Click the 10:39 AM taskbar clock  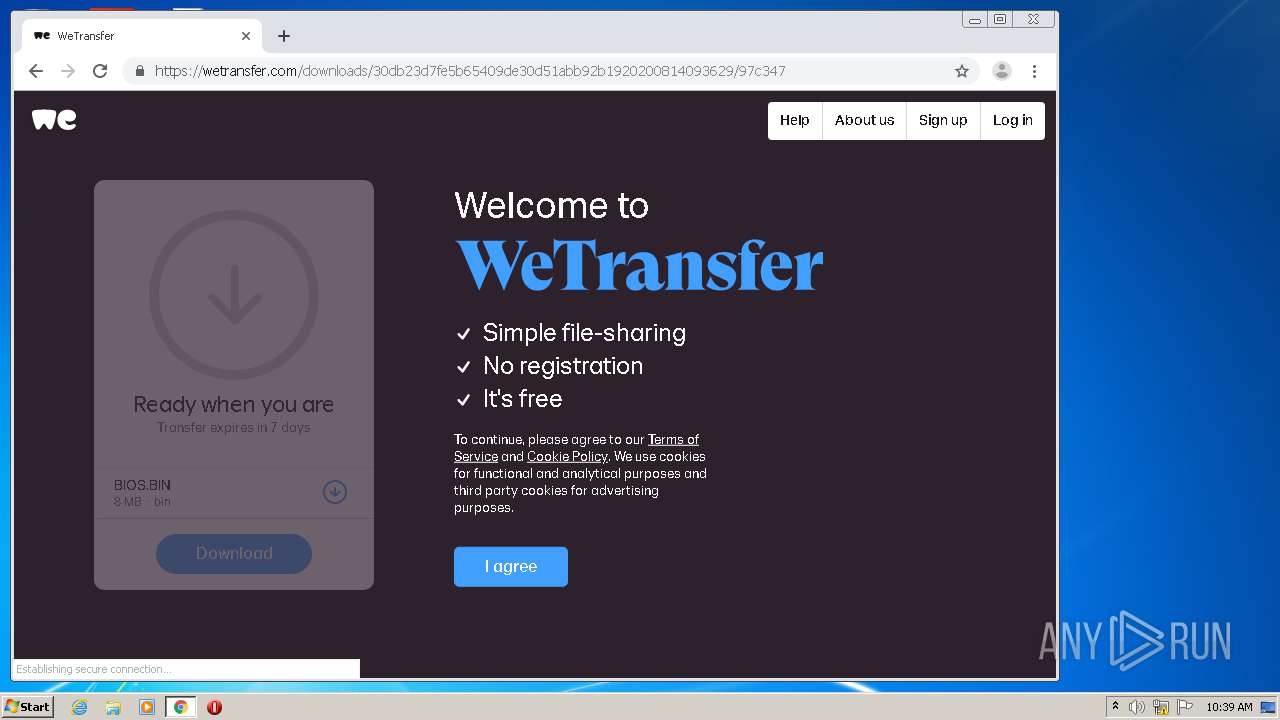1229,707
